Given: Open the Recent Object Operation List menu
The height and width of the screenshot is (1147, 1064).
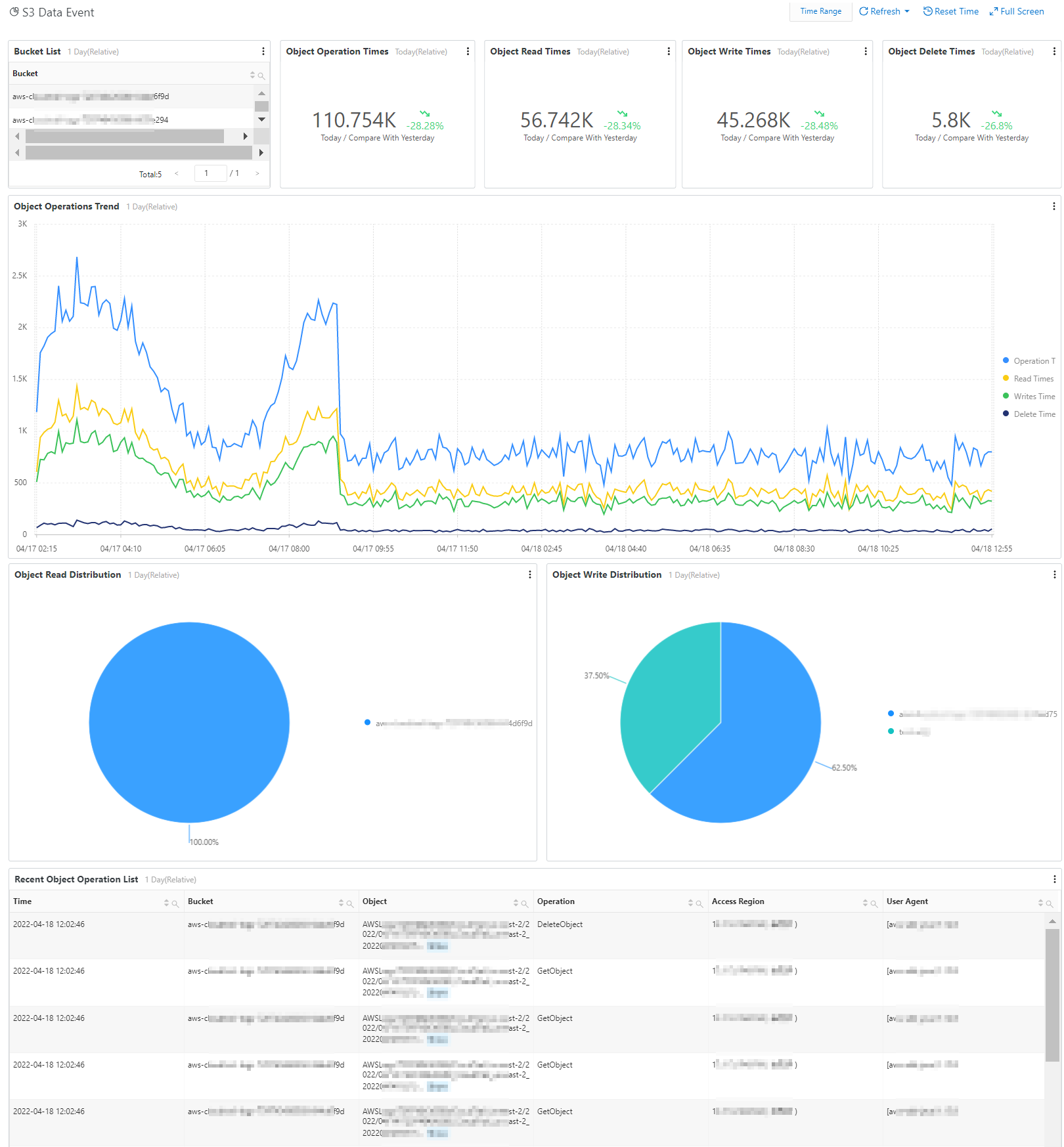Looking at the screenshot, I should click(1054, 879).
